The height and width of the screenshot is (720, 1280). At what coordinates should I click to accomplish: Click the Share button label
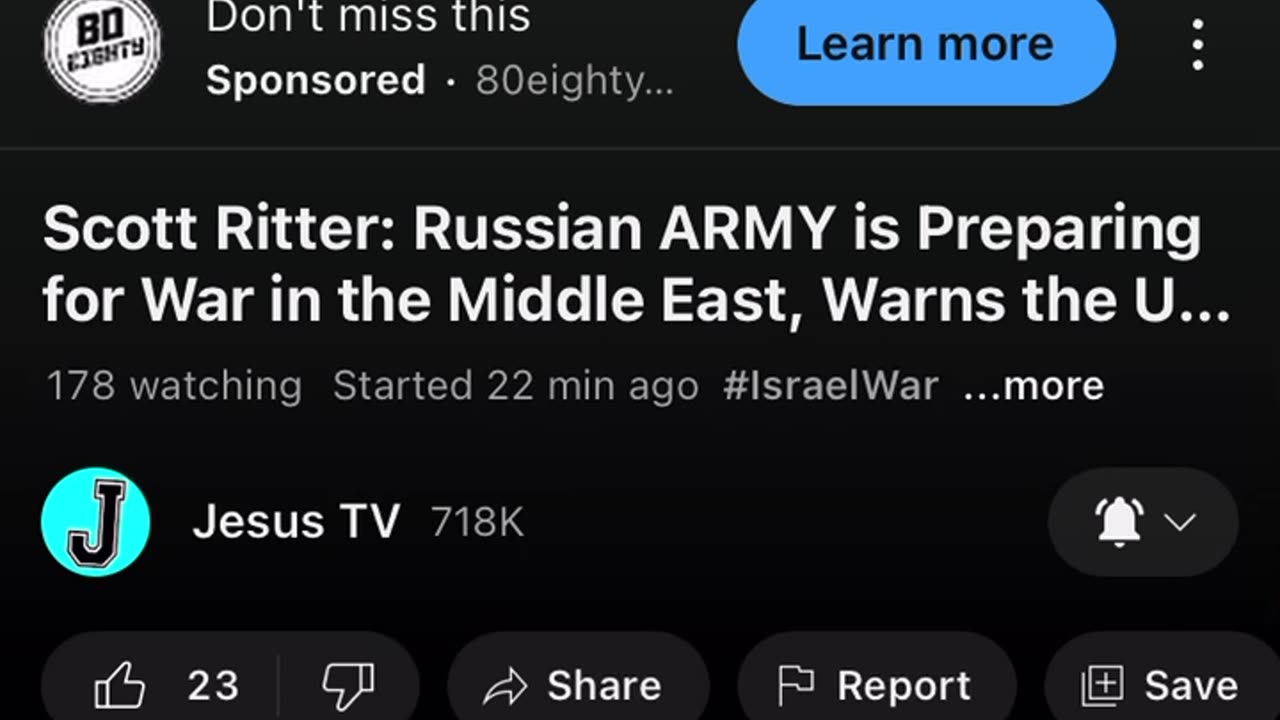pos(604,686)
